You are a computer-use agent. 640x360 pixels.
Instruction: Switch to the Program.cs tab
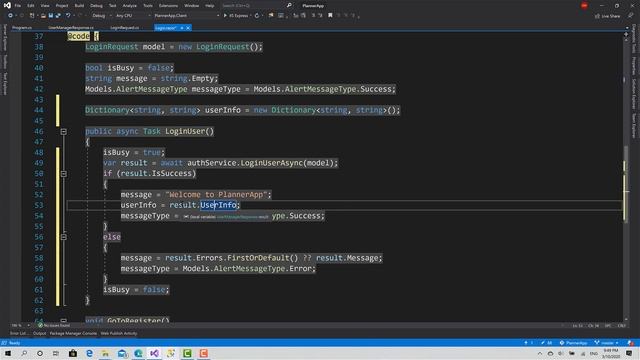click(22, 28)
